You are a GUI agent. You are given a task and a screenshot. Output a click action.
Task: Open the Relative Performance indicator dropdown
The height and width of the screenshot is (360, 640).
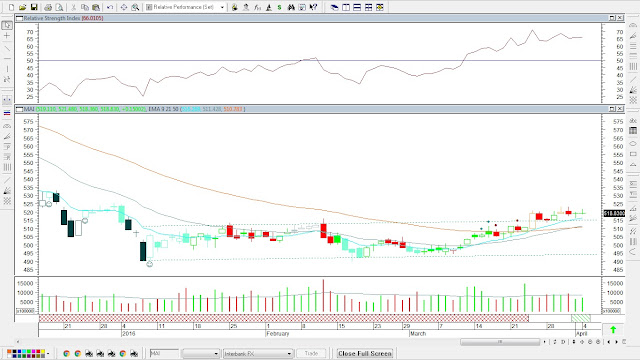pos(222,7)
